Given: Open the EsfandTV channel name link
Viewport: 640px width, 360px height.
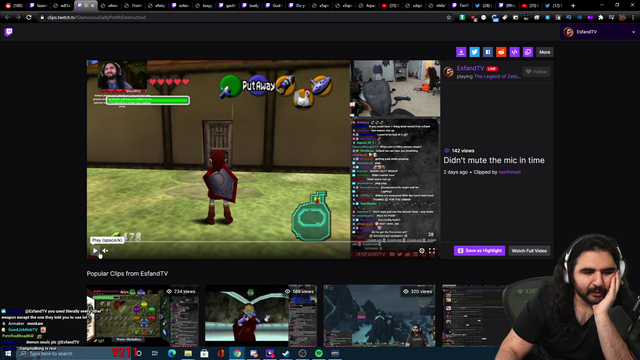Looking at the screenshot, I should coord(470,68).
